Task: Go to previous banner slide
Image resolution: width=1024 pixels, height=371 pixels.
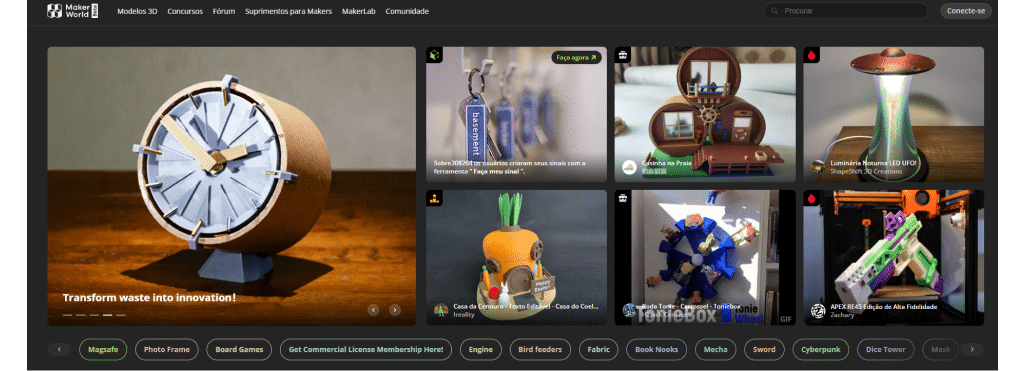Action: pos(373,310)
